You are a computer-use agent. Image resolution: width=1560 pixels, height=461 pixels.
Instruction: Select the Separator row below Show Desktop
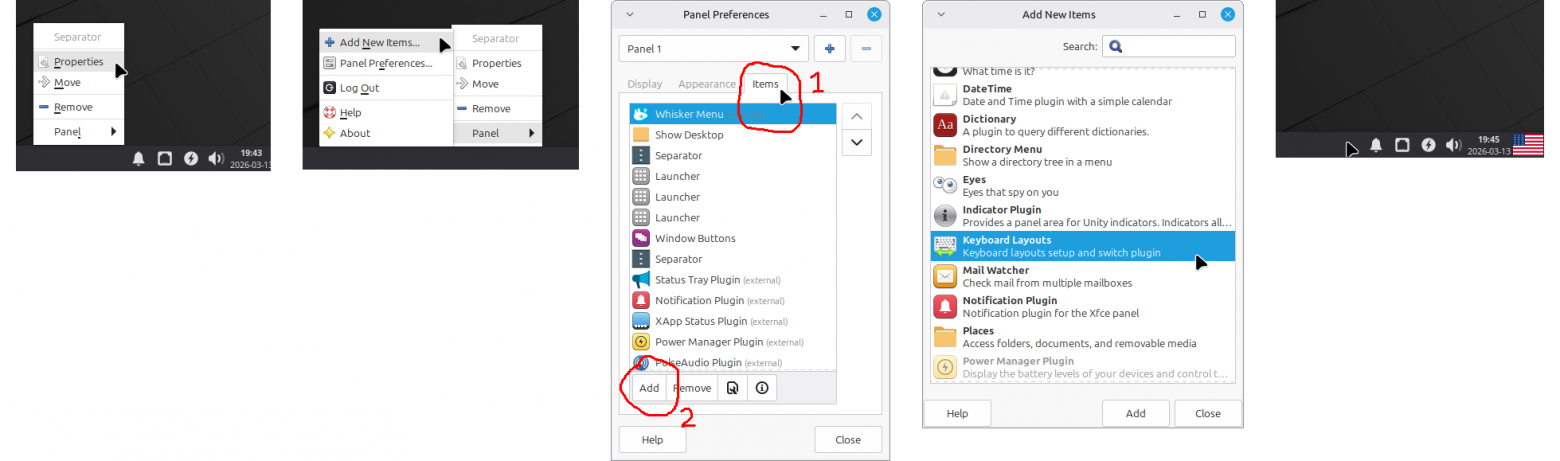coord(733,156)
